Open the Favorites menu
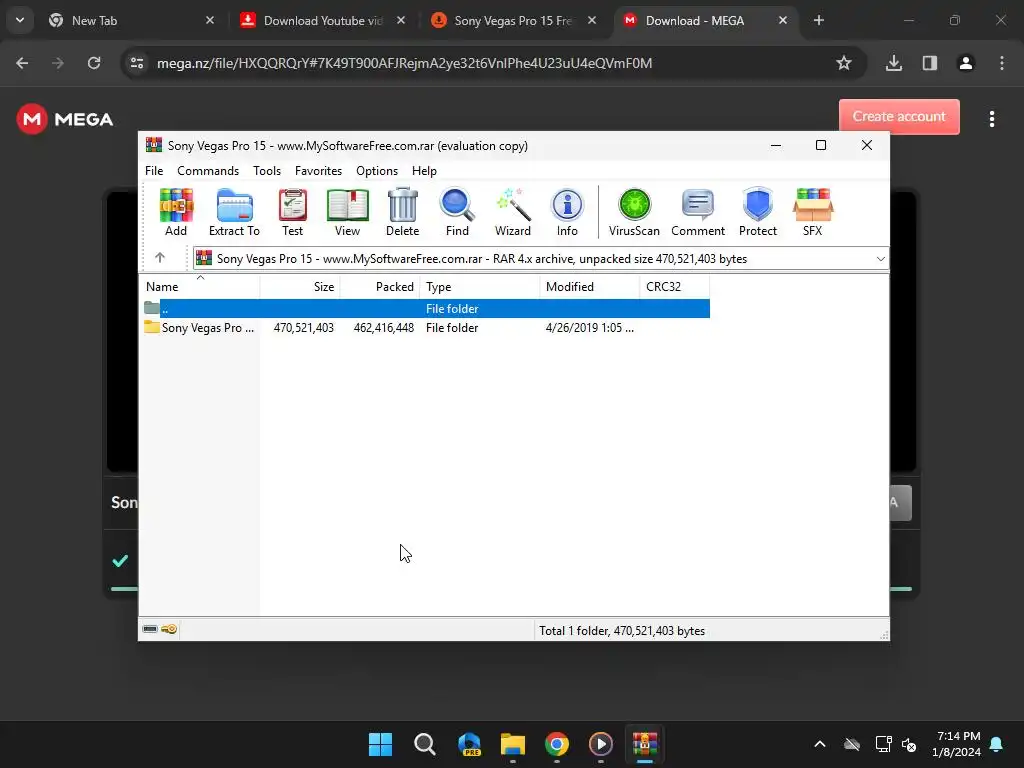Image resolution: width=1024 pixels, height=768 pixels. (318, 170)
